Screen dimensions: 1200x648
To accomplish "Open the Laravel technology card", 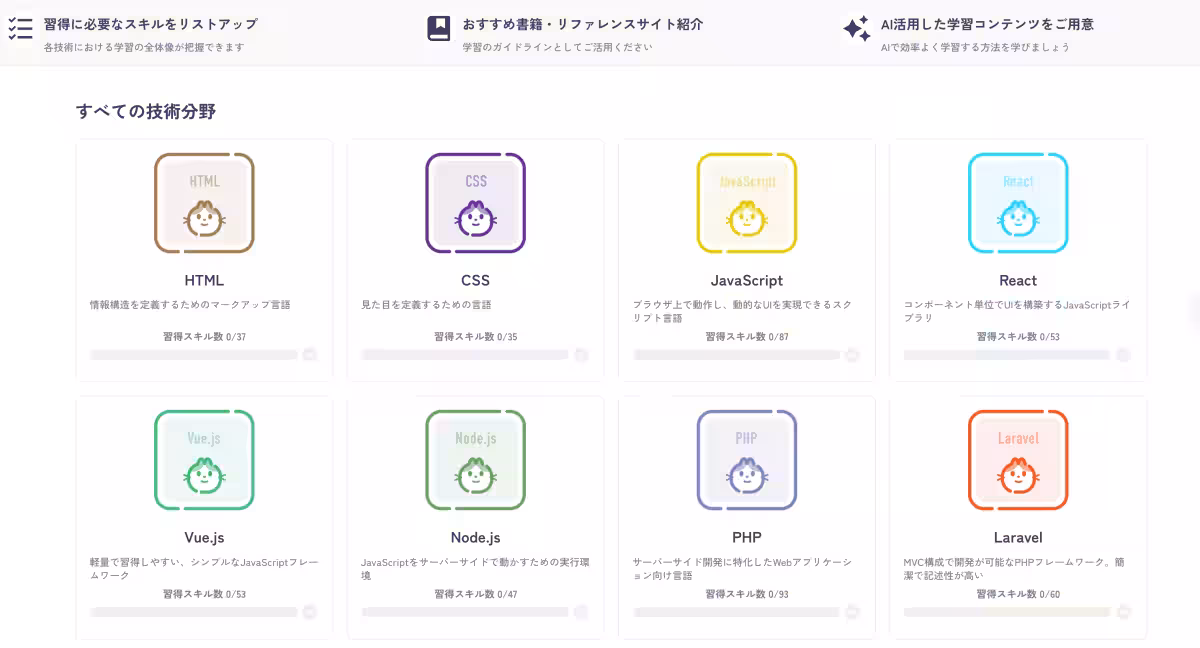I will 1018,517.
